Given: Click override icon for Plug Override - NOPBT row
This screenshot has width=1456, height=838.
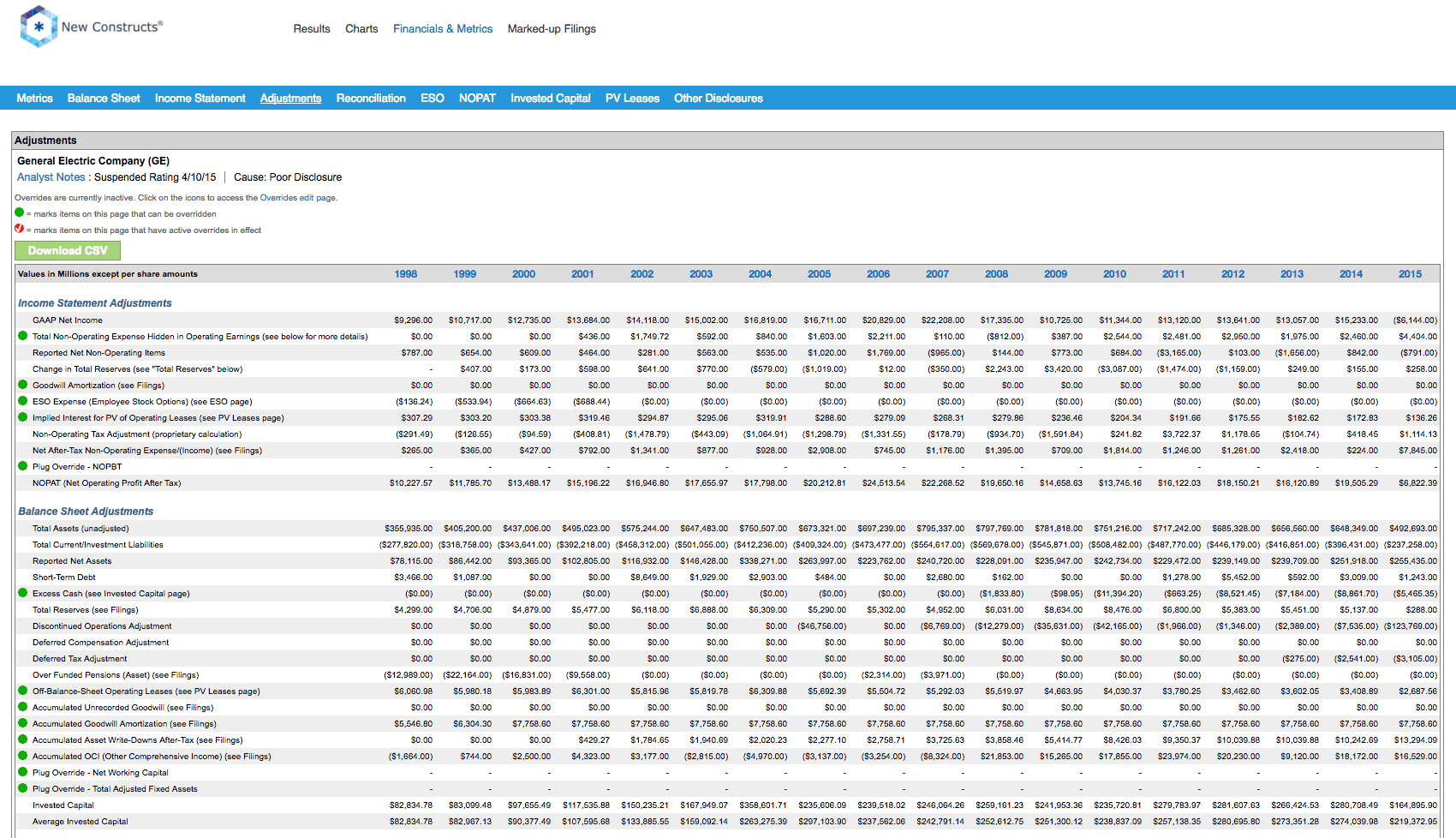Looking at the screenshot, I should pos(23,466).
